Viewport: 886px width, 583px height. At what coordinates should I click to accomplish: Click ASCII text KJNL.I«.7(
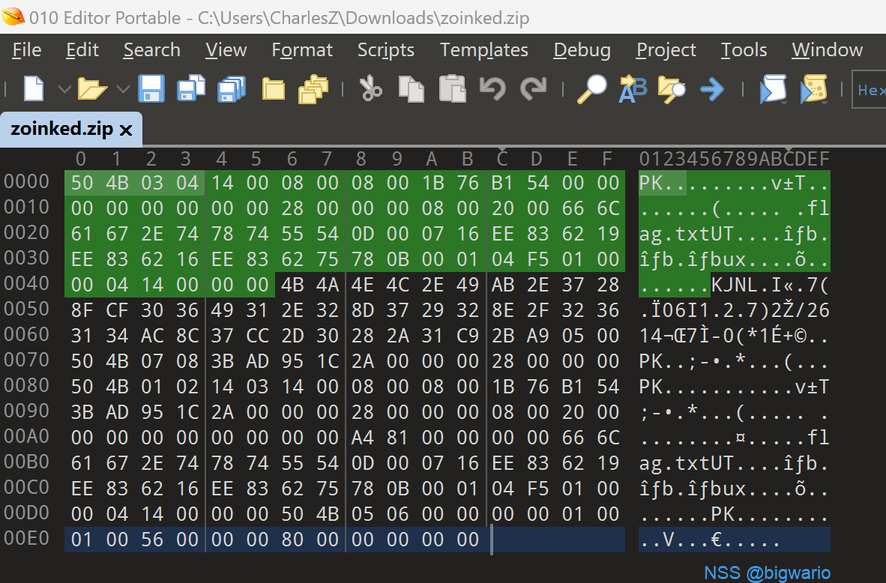click(x=770, y=285)
